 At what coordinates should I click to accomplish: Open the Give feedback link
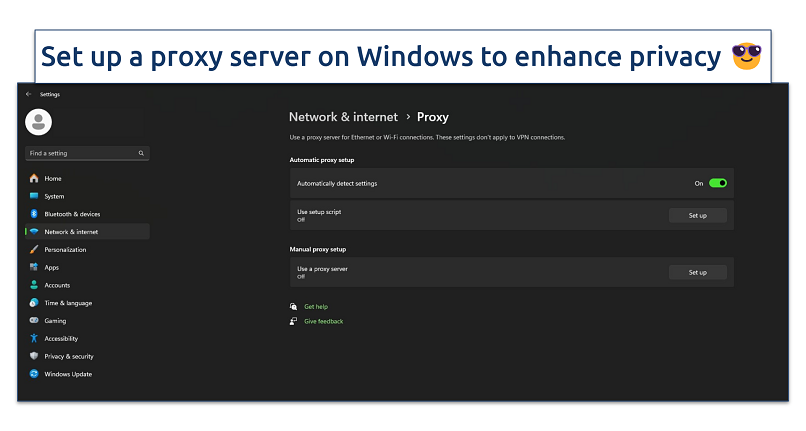323,321
